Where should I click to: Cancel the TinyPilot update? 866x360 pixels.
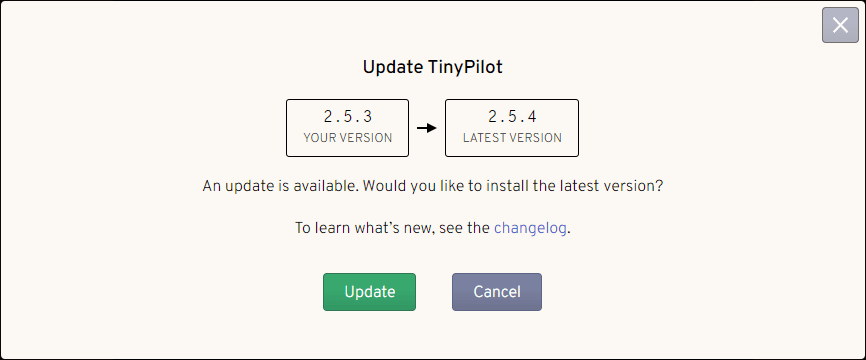[497, 292]
